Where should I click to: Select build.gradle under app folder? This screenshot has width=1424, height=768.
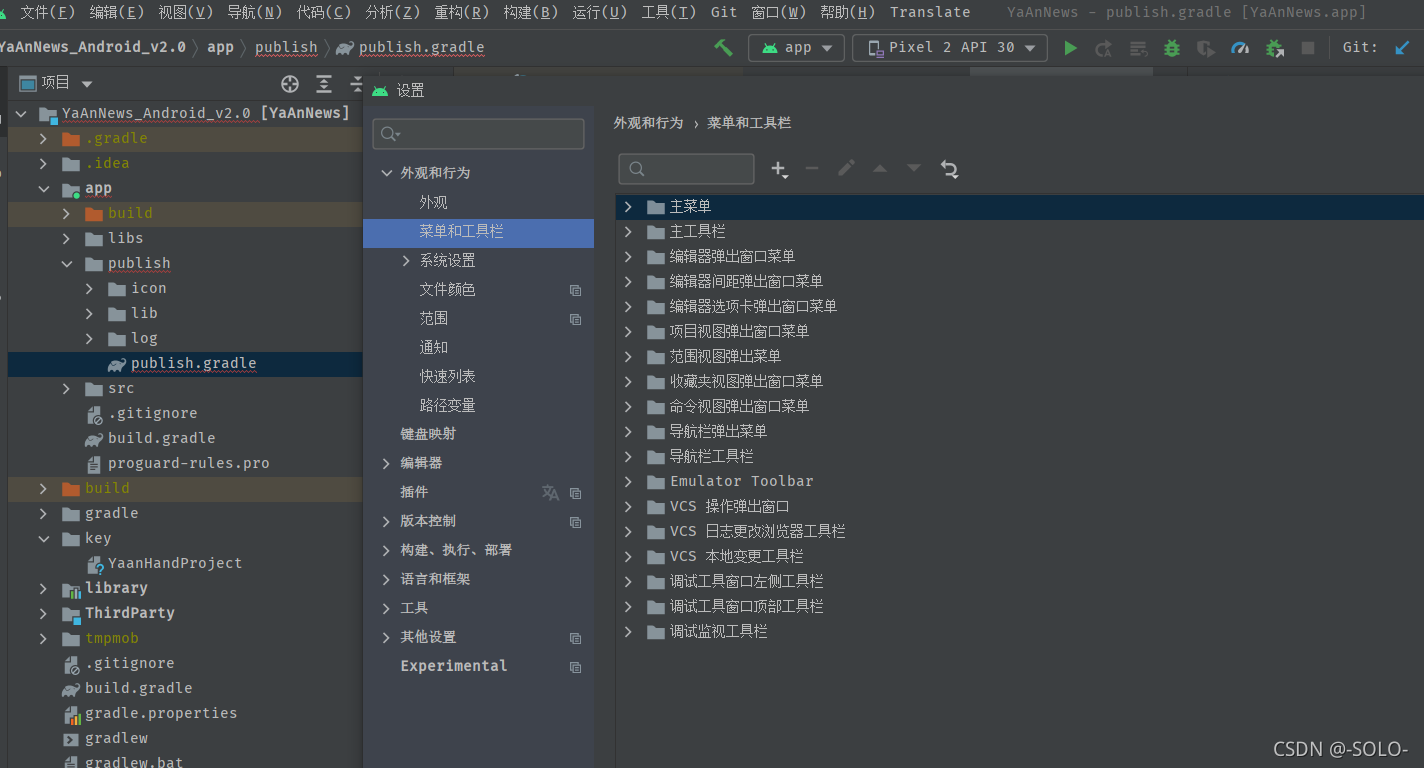pyautogui.click(x=161, y=439)
